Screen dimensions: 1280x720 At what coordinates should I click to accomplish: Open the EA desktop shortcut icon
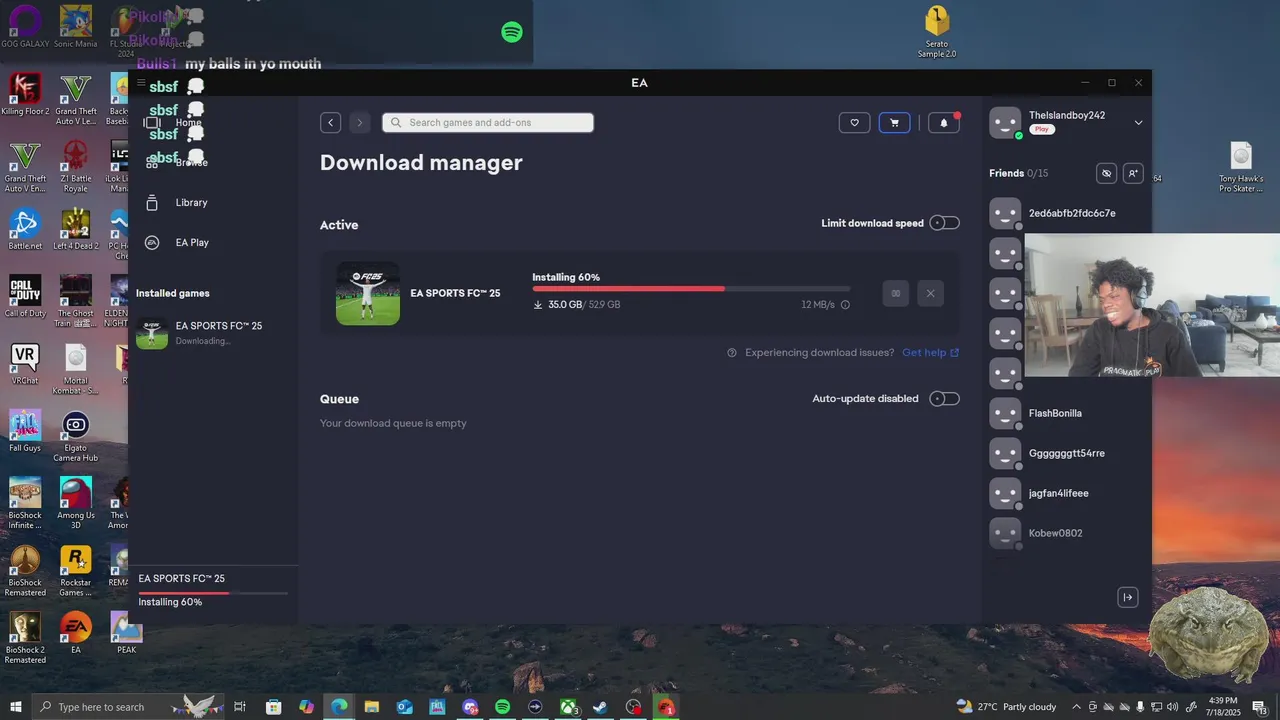coord(76,633)
